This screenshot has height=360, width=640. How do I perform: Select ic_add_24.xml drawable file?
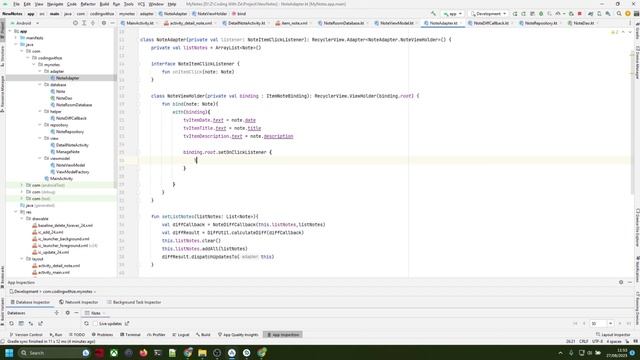click(x=50, y=232)
